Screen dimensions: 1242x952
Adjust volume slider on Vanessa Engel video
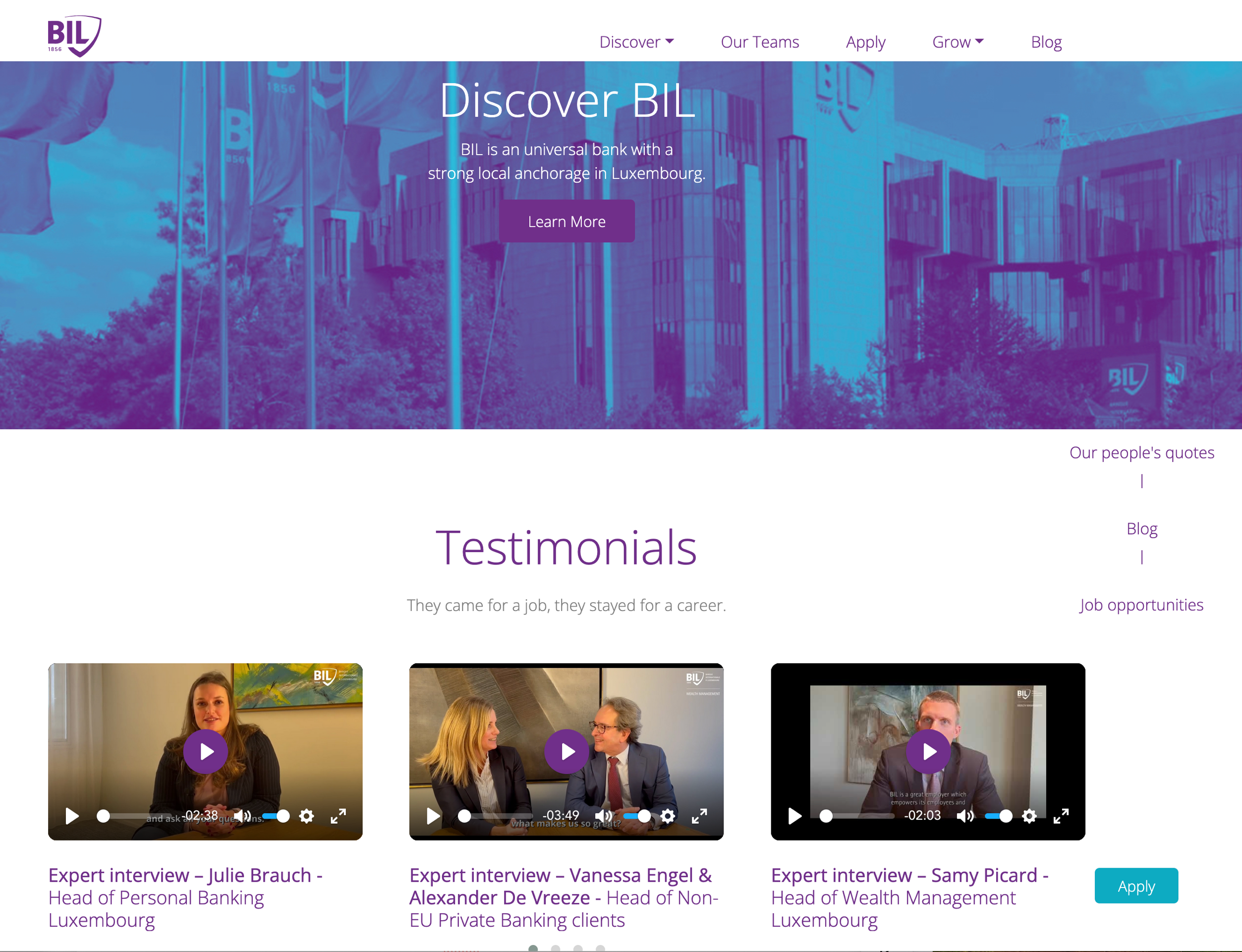[637, 816]
